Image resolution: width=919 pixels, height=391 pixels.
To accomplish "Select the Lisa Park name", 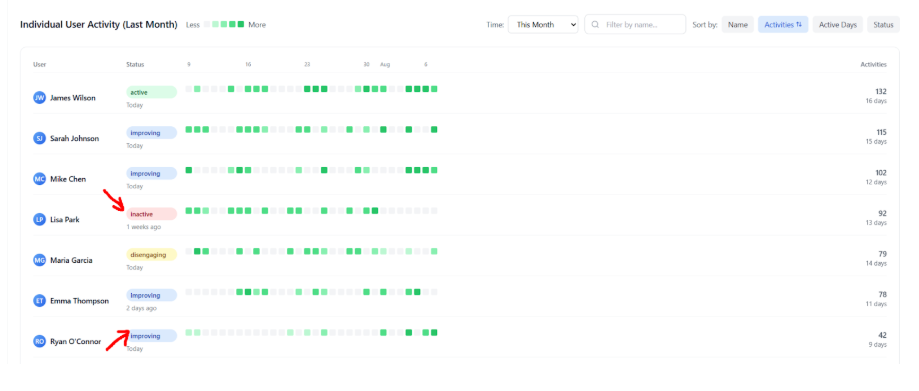I will click(64, 219).
